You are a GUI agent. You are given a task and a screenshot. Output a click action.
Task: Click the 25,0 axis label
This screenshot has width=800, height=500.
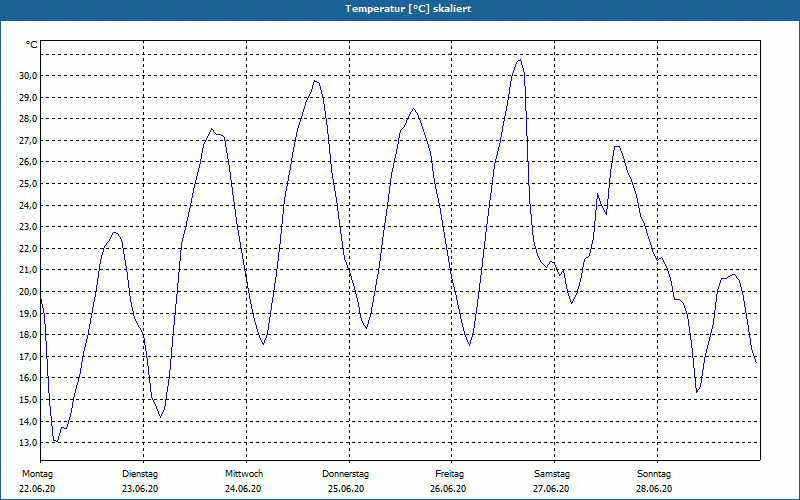tap(28, 183)
